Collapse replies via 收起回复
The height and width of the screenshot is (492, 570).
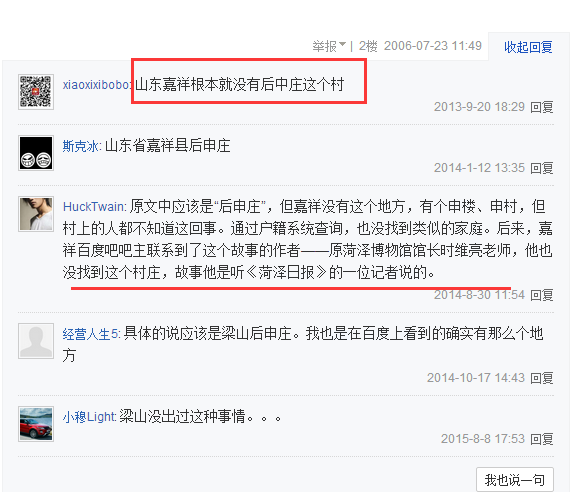(x=528, y=47)
